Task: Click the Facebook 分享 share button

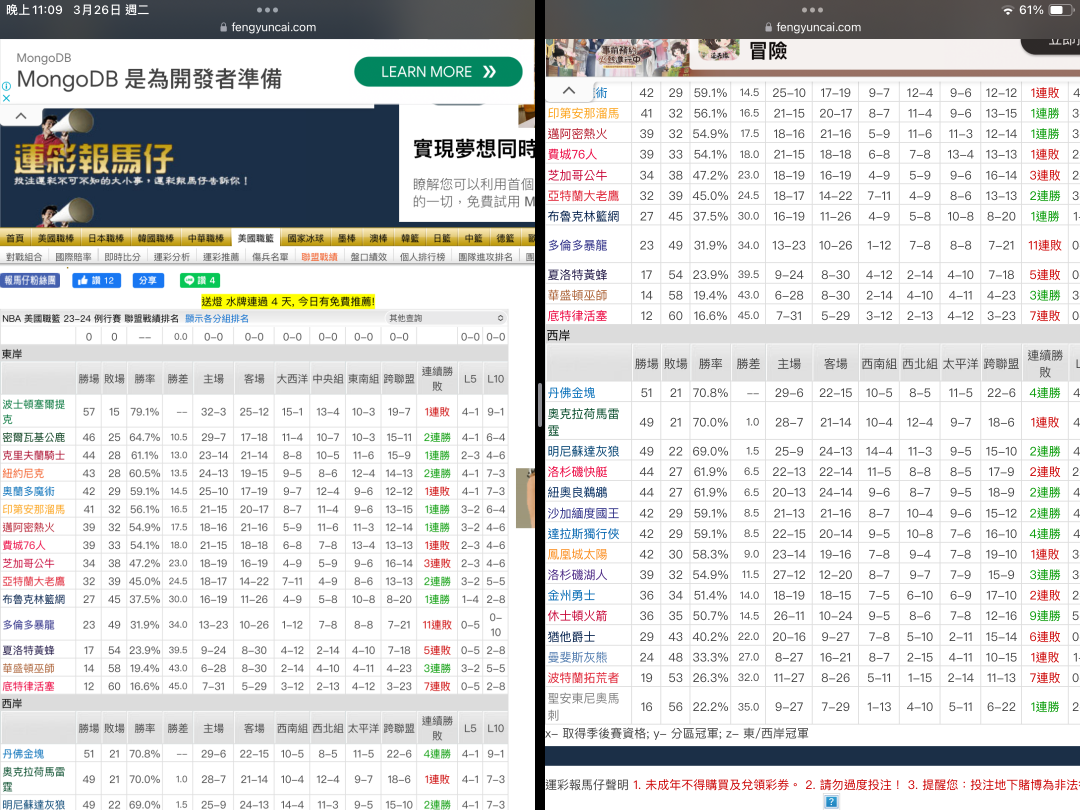Action: point(147,280)
